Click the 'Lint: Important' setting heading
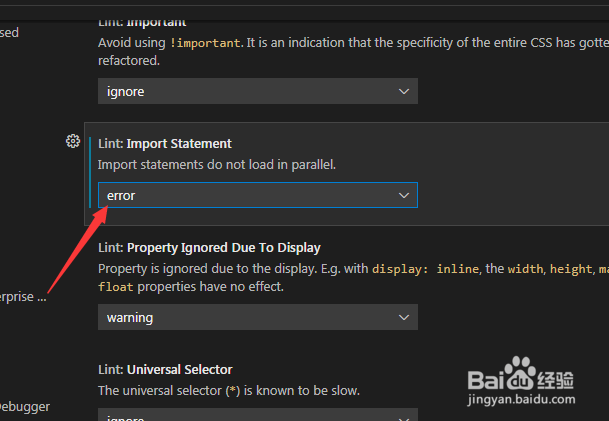 [142, 22]
